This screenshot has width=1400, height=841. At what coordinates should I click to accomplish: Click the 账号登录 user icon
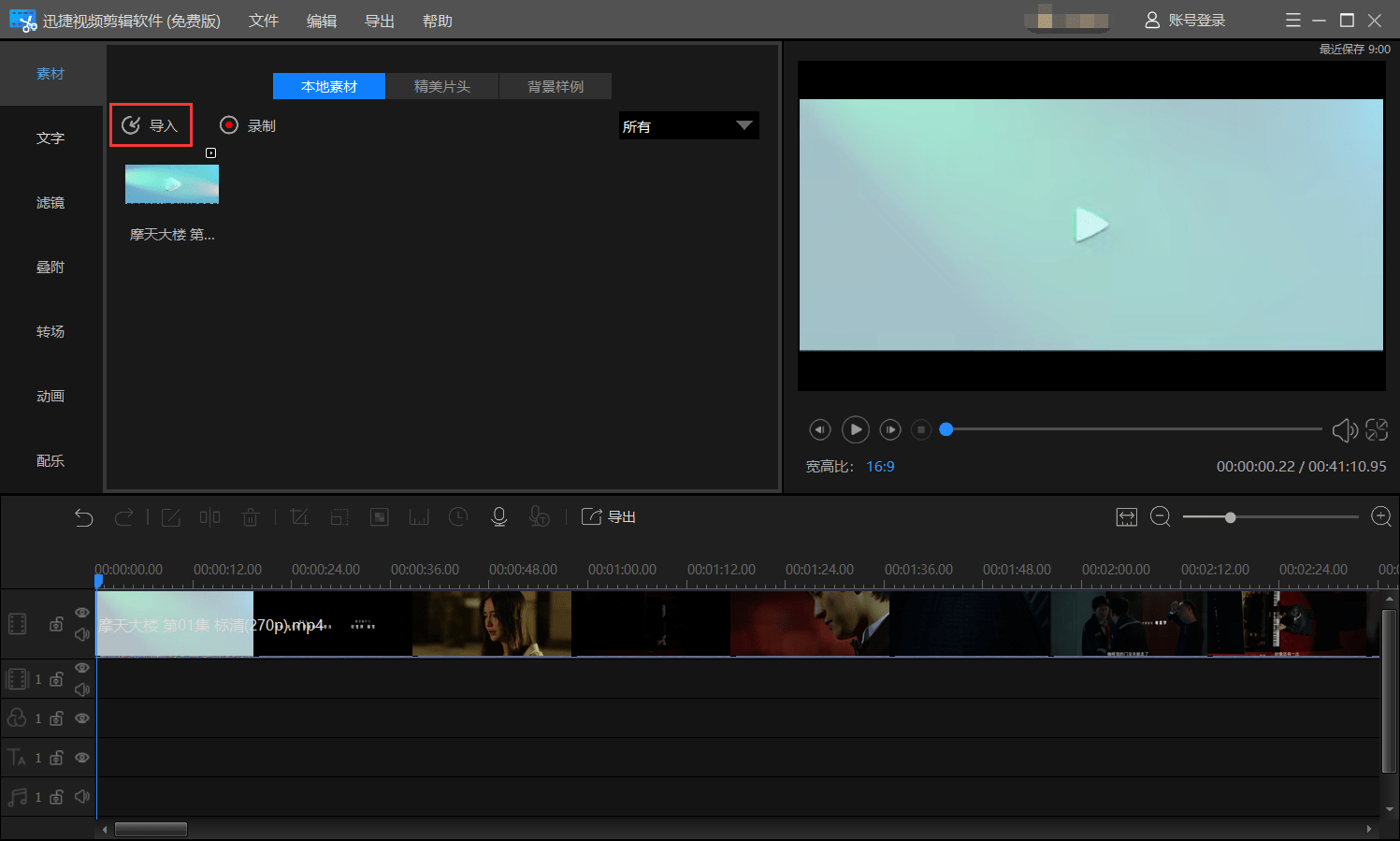1152,21
